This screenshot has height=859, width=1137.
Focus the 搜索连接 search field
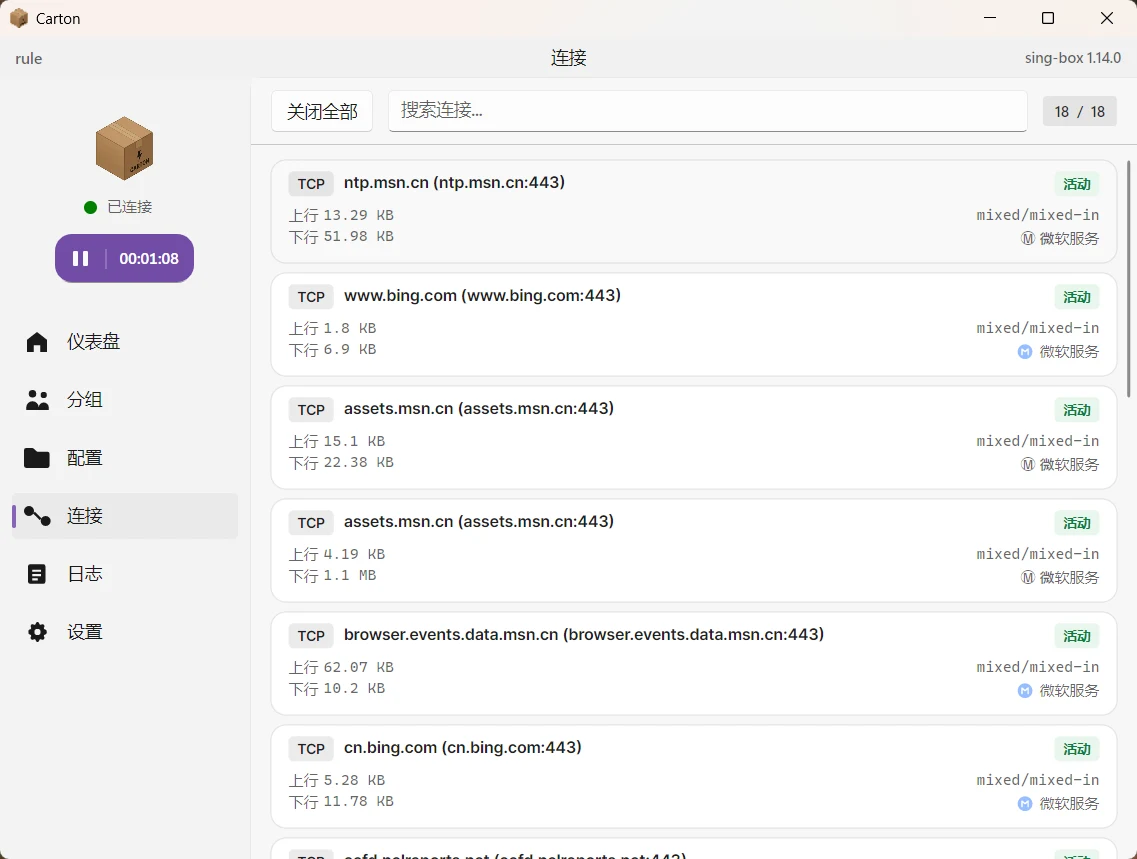[708, 111]
